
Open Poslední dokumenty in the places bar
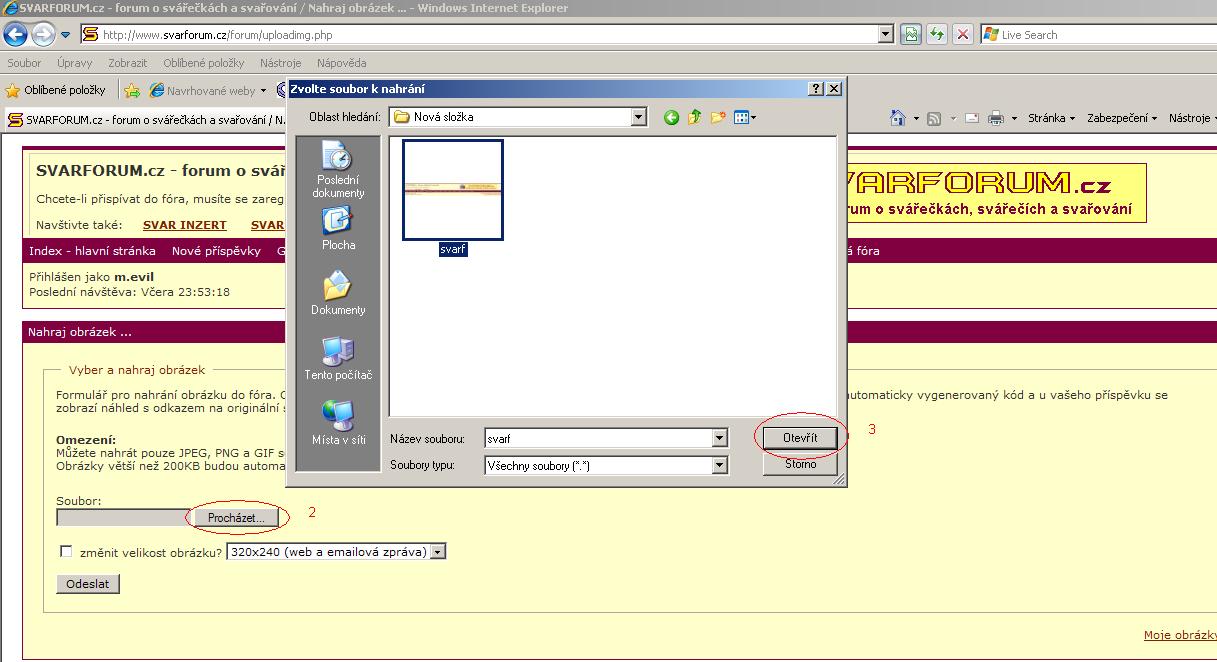[x=338, y=170]
